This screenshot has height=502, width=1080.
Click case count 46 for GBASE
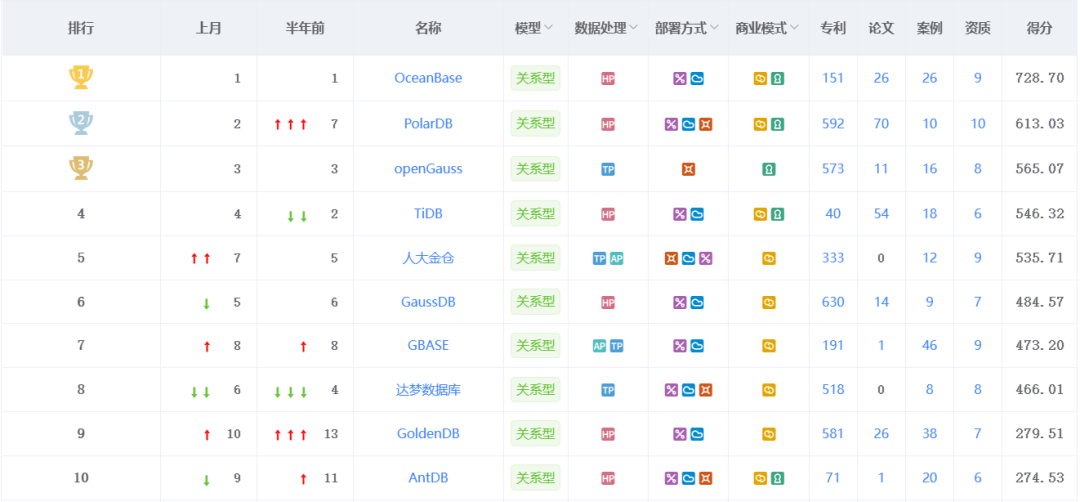click(929, 345)
